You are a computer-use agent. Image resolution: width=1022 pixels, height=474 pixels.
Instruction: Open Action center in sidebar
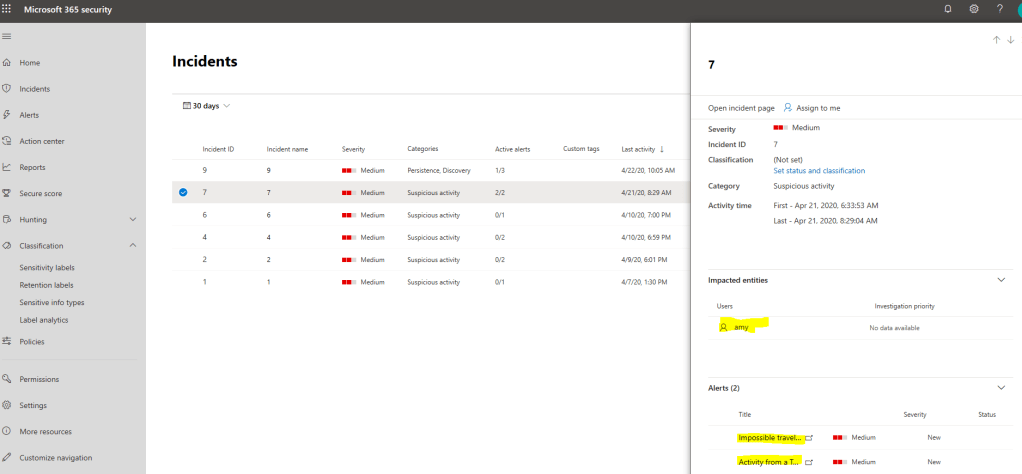42,141
